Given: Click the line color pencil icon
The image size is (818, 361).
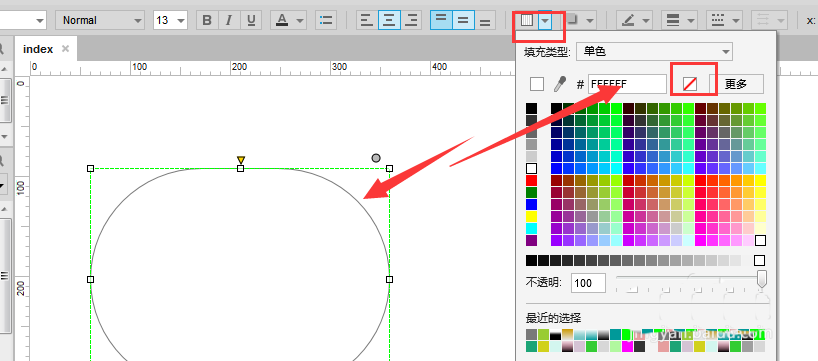Looking at the screenshot, I should pos(629,20).
